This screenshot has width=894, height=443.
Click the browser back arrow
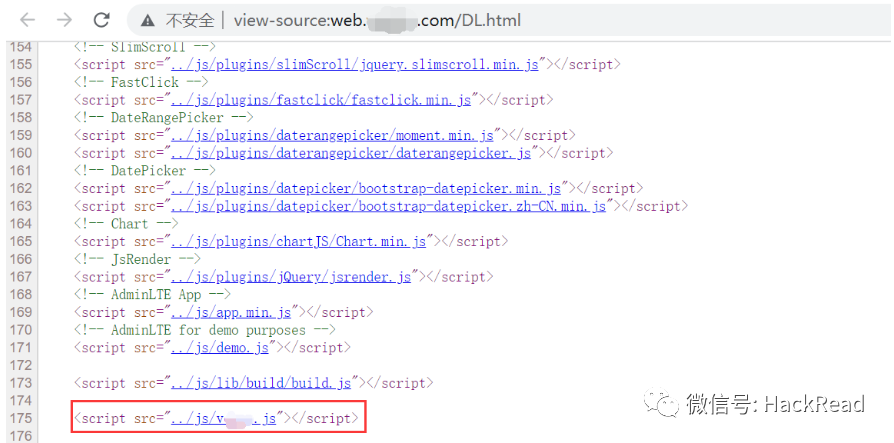27,21
